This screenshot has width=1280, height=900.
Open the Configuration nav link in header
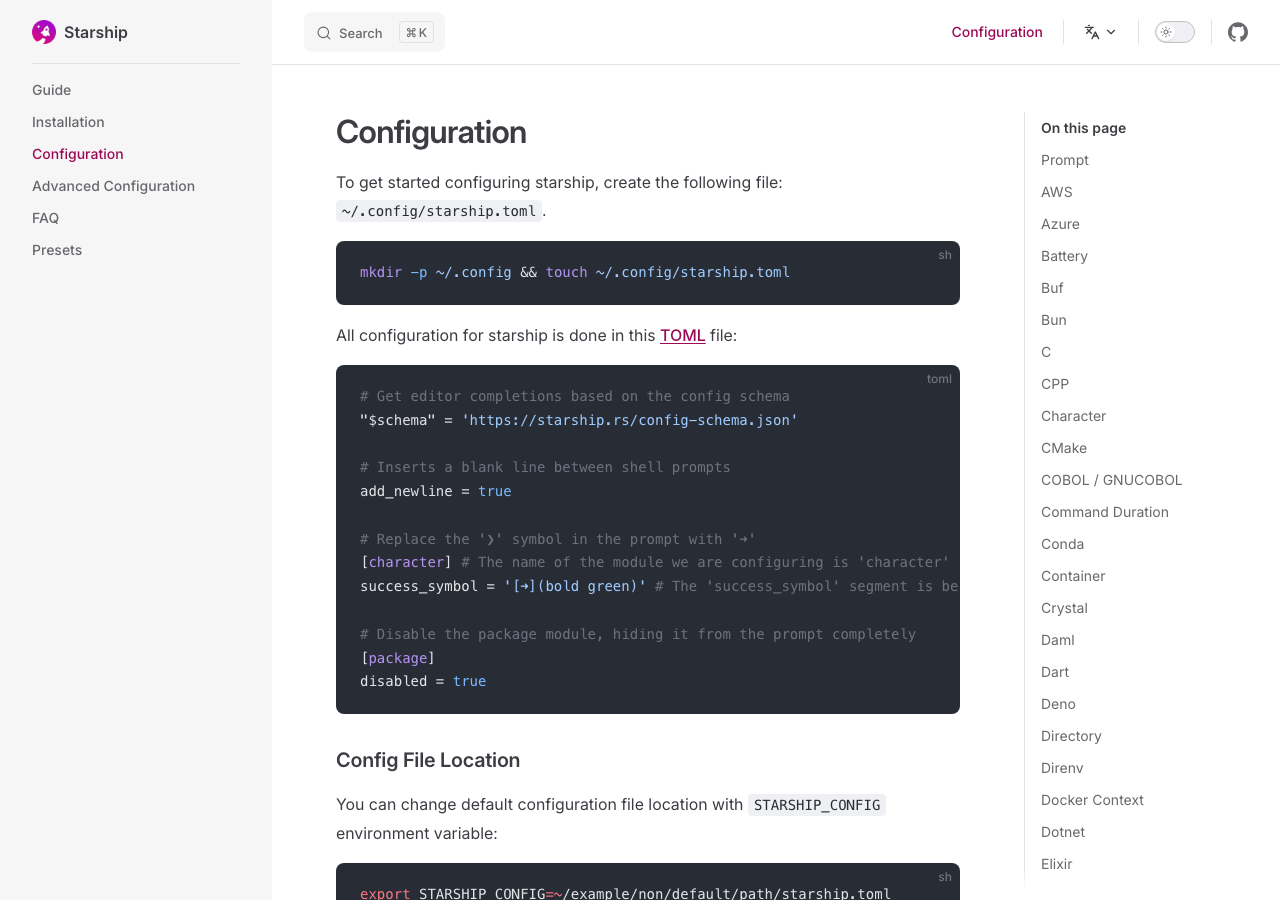click(997, 32)
